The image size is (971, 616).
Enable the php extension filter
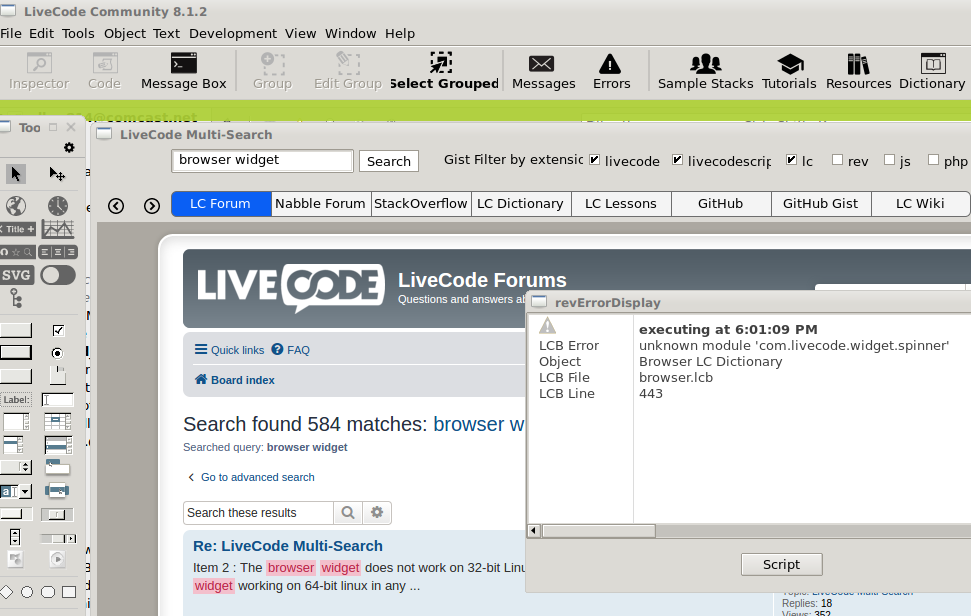click(x=933, y=160)
